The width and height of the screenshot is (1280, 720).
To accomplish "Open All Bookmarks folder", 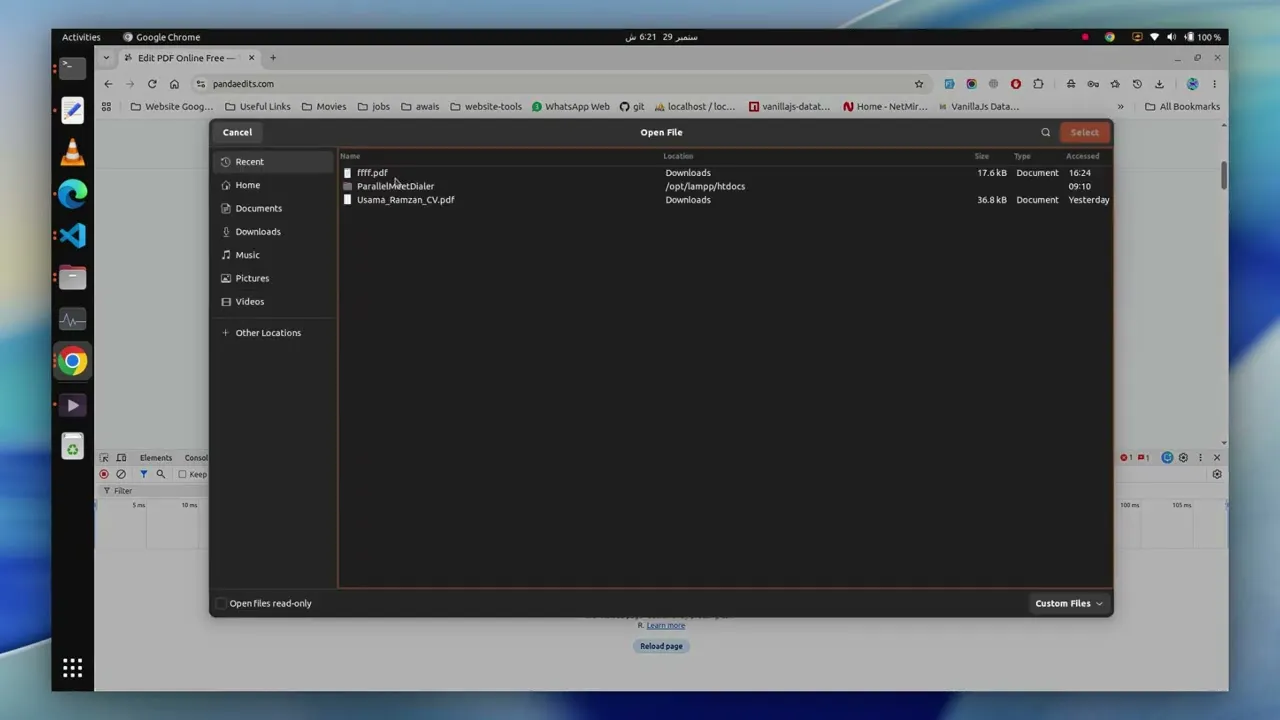I will coord(1182,107).
